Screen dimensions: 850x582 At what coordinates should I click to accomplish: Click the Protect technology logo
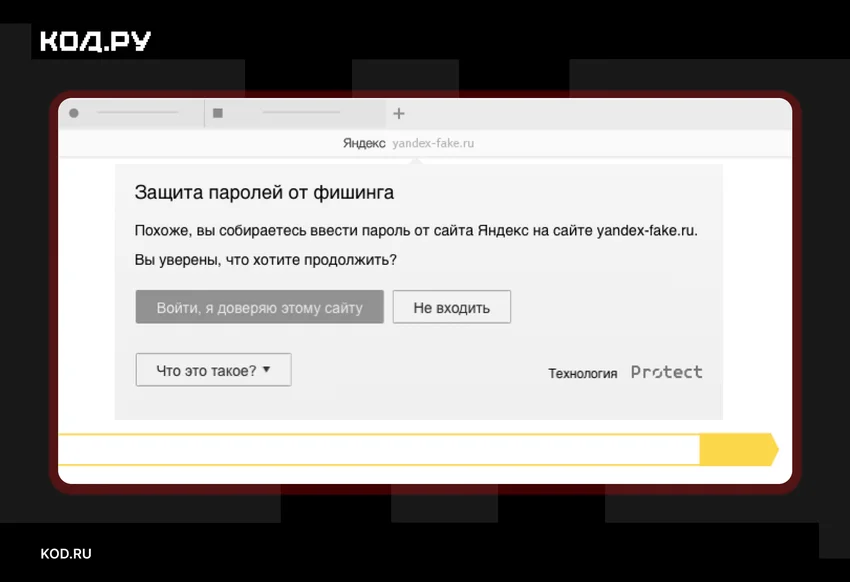(666, 372)
